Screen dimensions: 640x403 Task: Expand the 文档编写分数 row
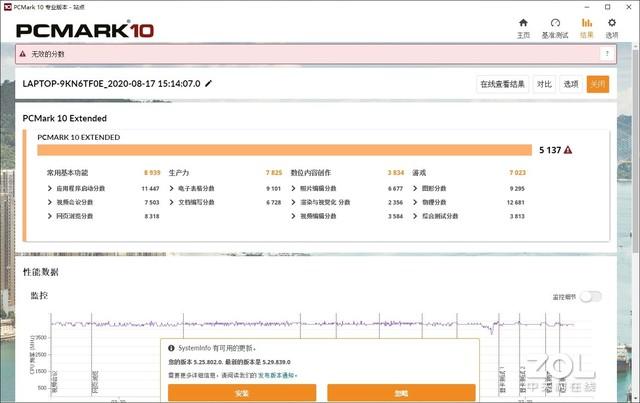click(171, 202)
